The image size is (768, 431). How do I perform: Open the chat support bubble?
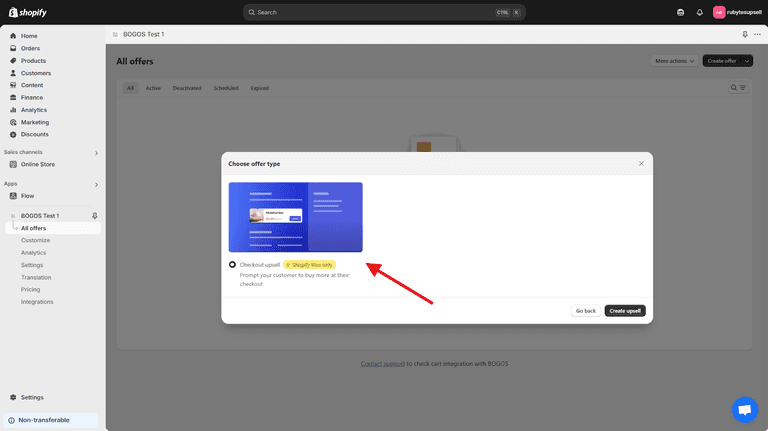pyautogui.click(x=744, y=410)
